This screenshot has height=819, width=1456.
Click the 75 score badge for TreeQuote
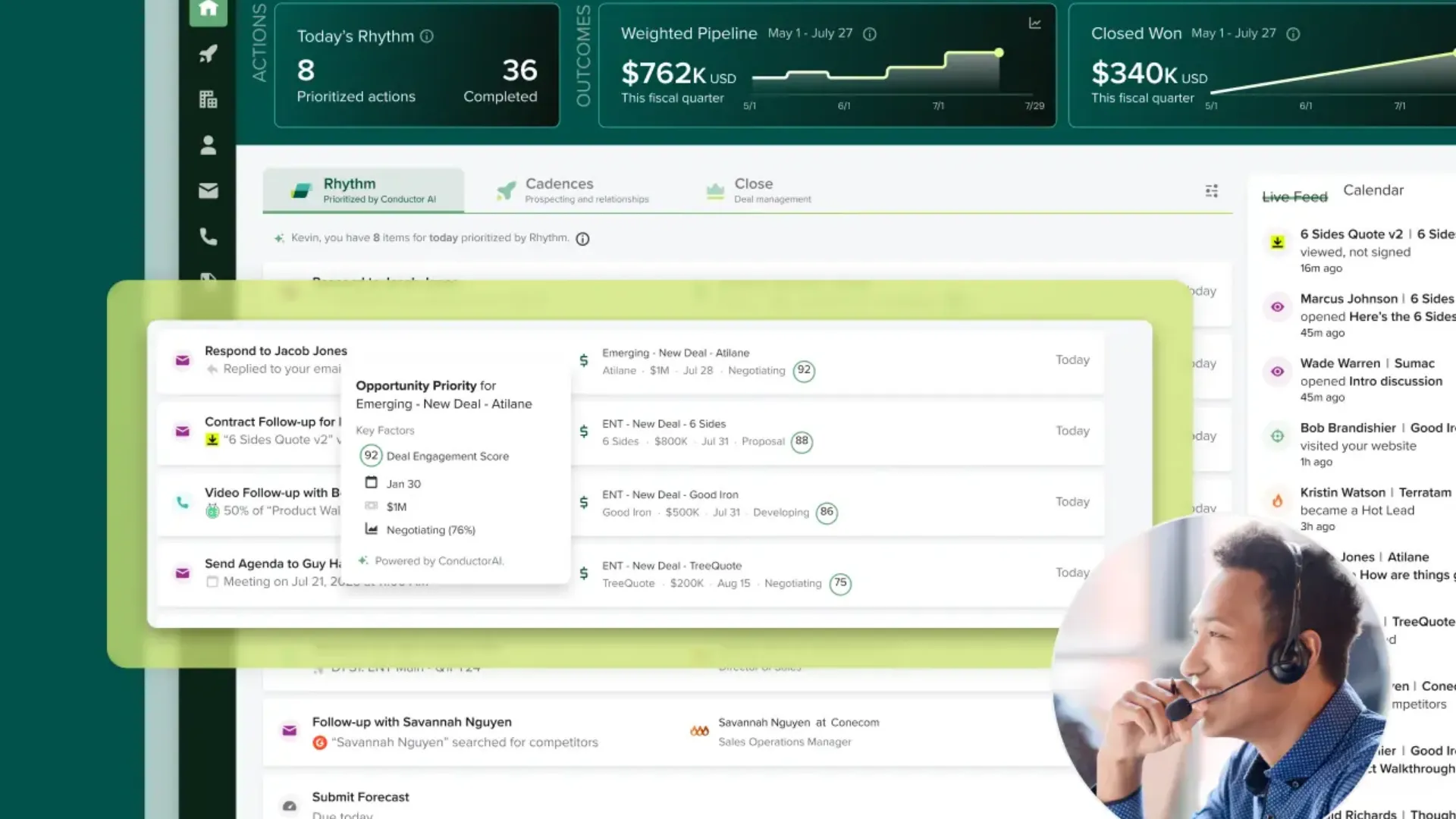[839, 583]
